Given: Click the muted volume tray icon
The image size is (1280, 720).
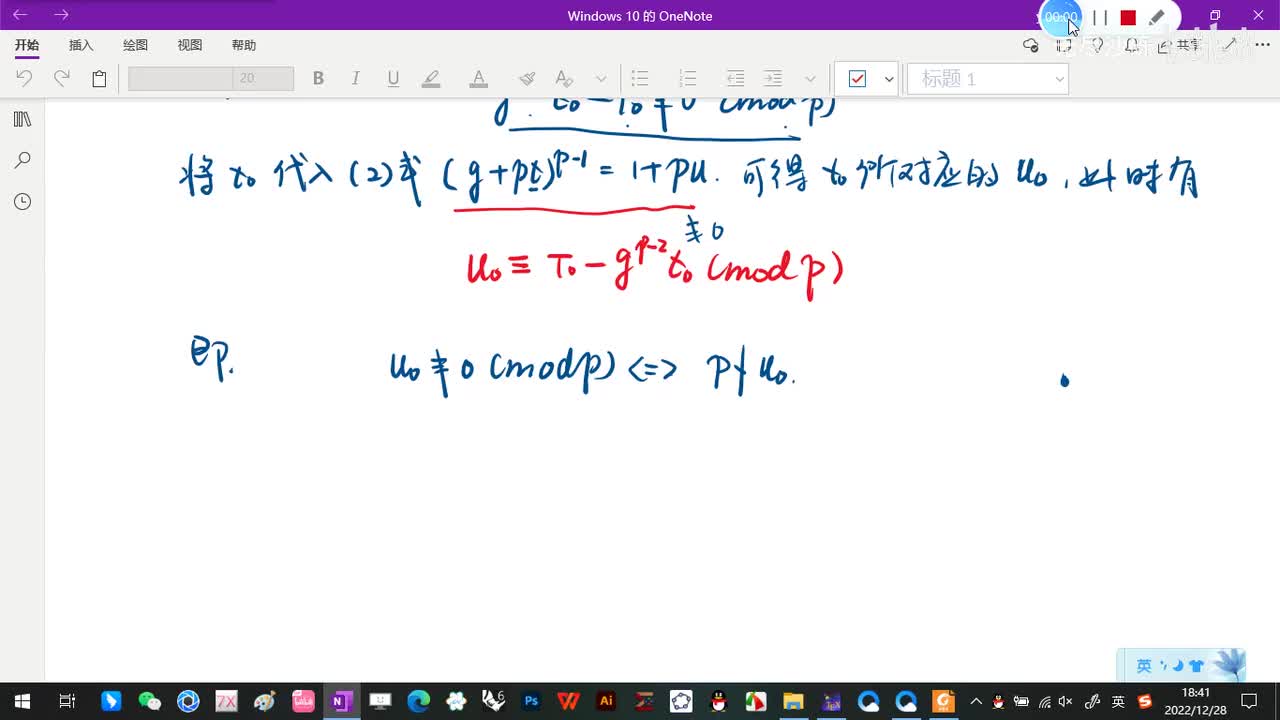Looking at the screenshot, I should pyautogui.click(x=1066, y=701).
